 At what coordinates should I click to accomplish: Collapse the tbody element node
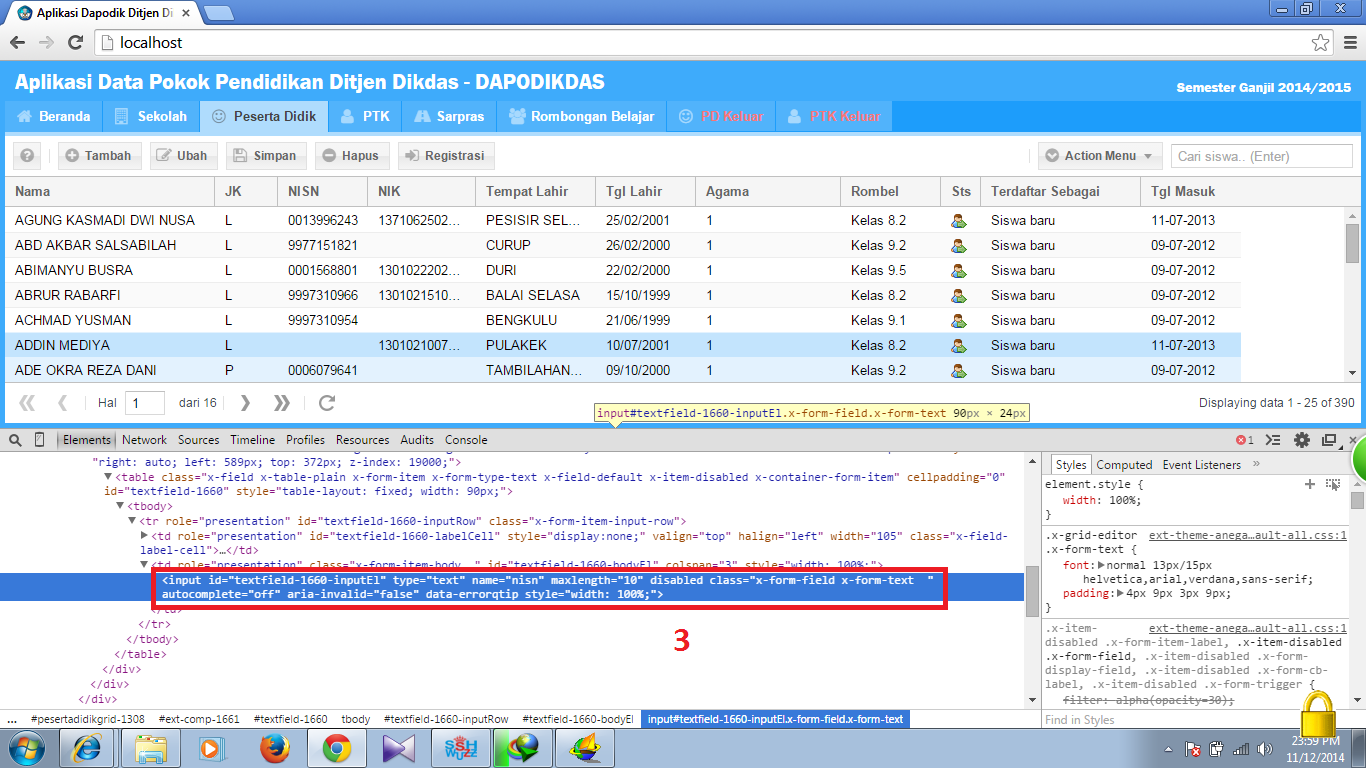(120, 506)
